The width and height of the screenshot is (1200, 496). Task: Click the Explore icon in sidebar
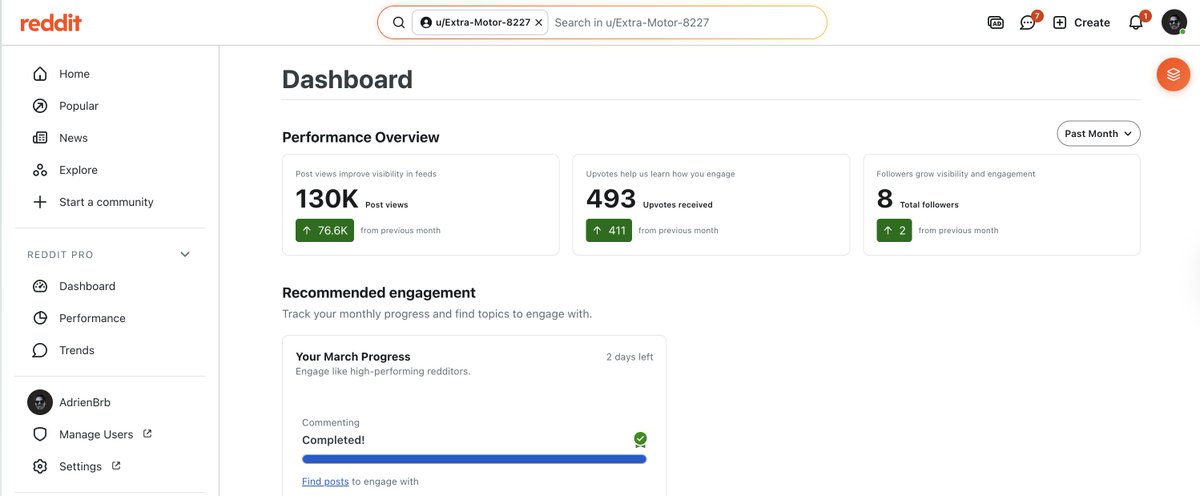coord(40,170)
